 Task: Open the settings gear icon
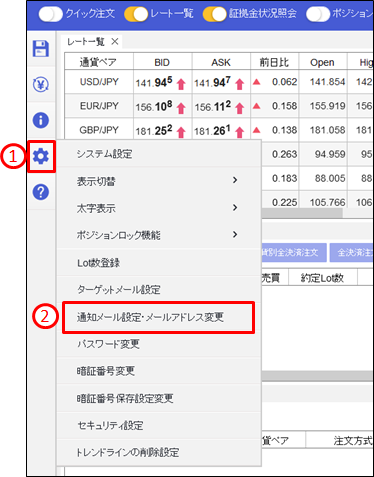(x=41, y=156)
